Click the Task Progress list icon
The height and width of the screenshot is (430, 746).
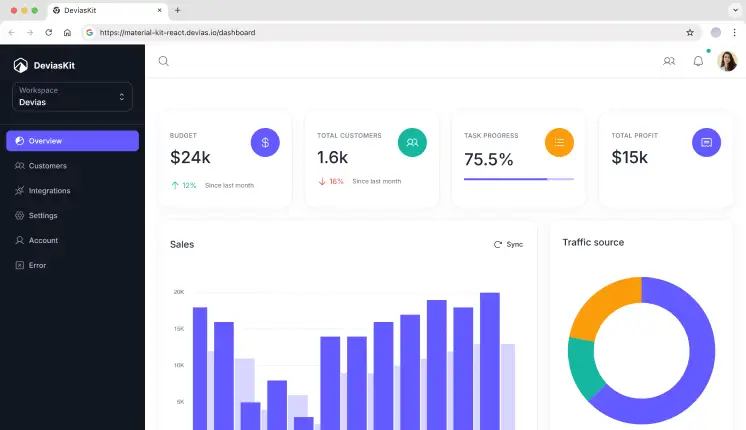(559, 143)
